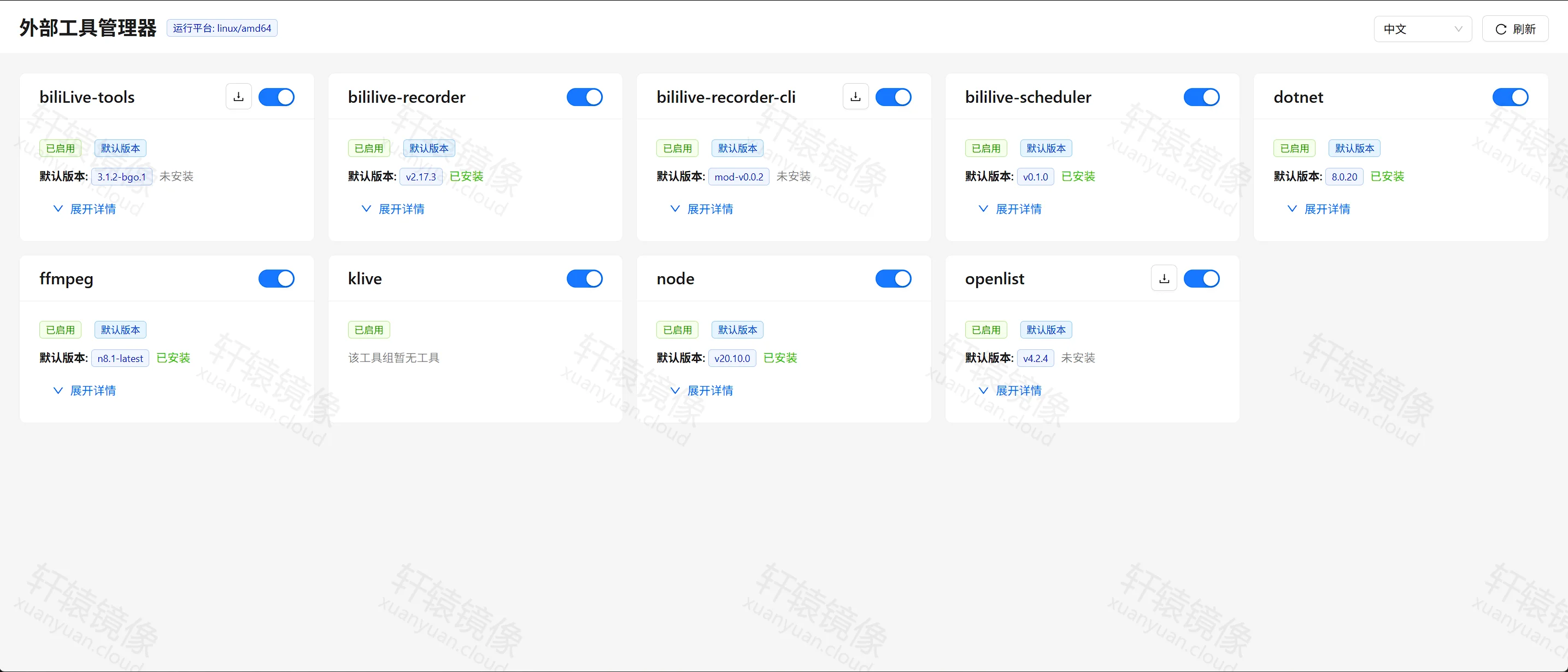Expand details of bililive-recorder-cli

tap(702, 209)
